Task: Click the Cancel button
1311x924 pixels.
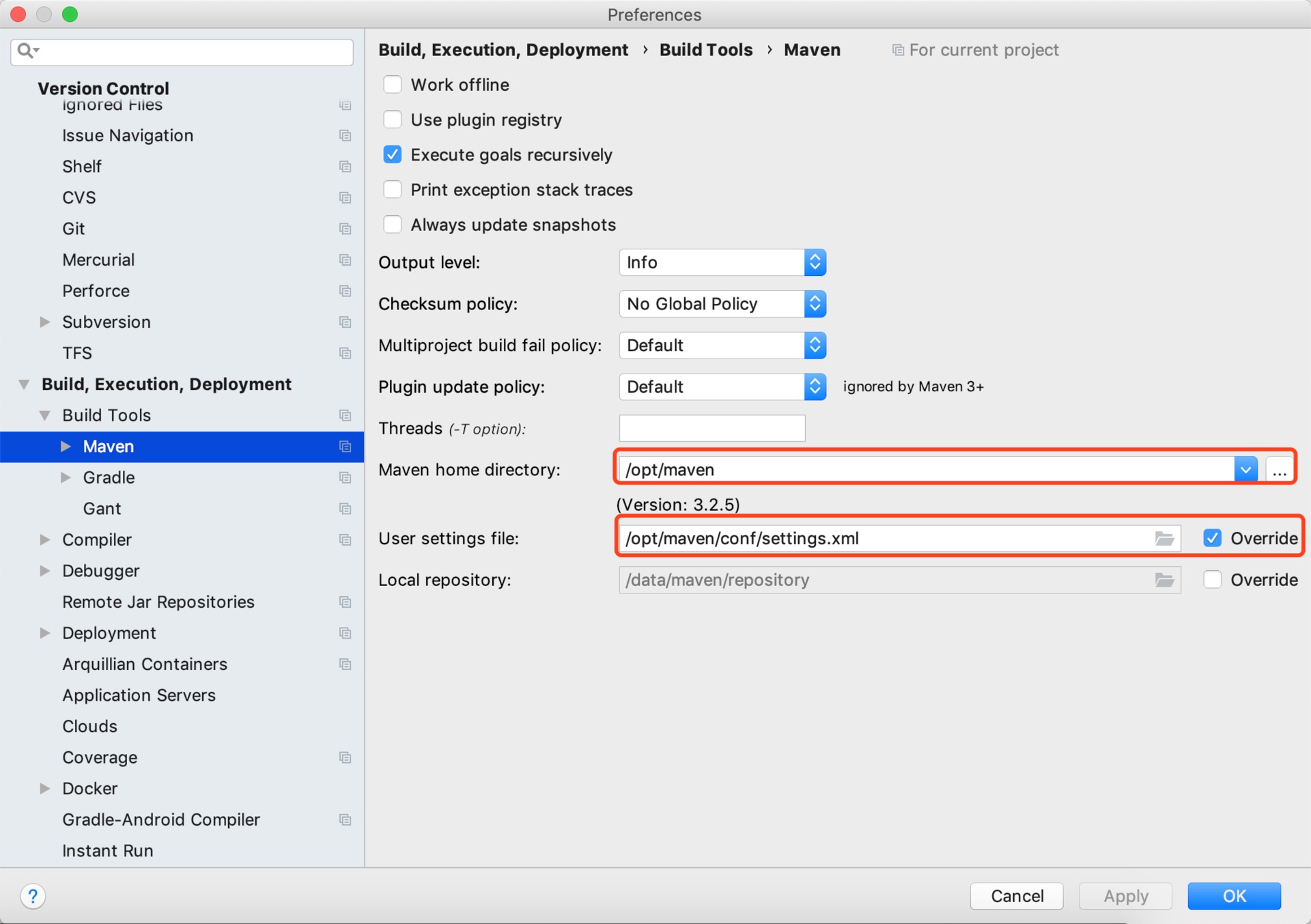Action: pos(1016,895)
